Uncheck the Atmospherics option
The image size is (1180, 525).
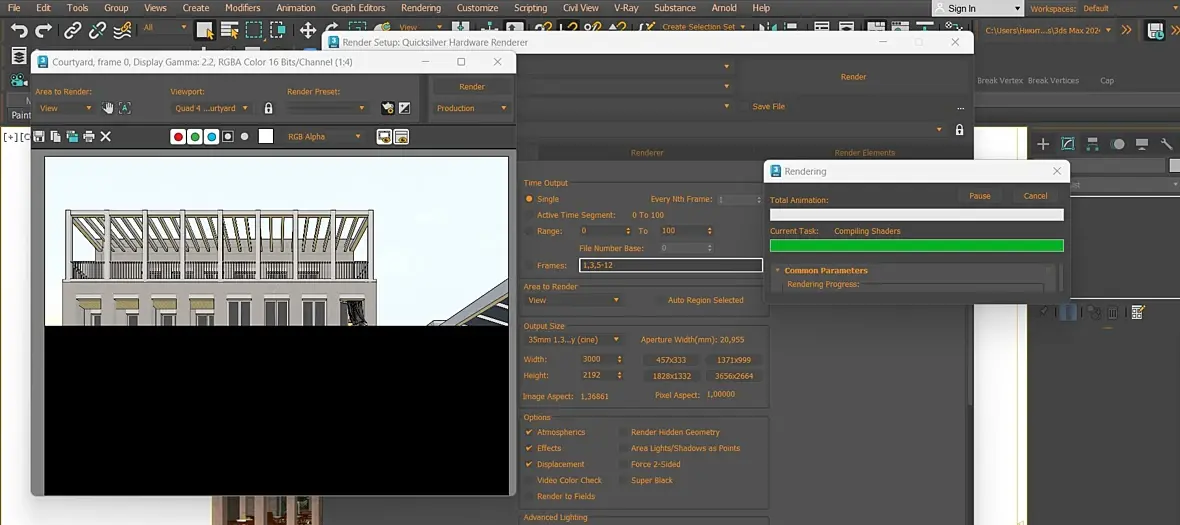click(529, 432)
